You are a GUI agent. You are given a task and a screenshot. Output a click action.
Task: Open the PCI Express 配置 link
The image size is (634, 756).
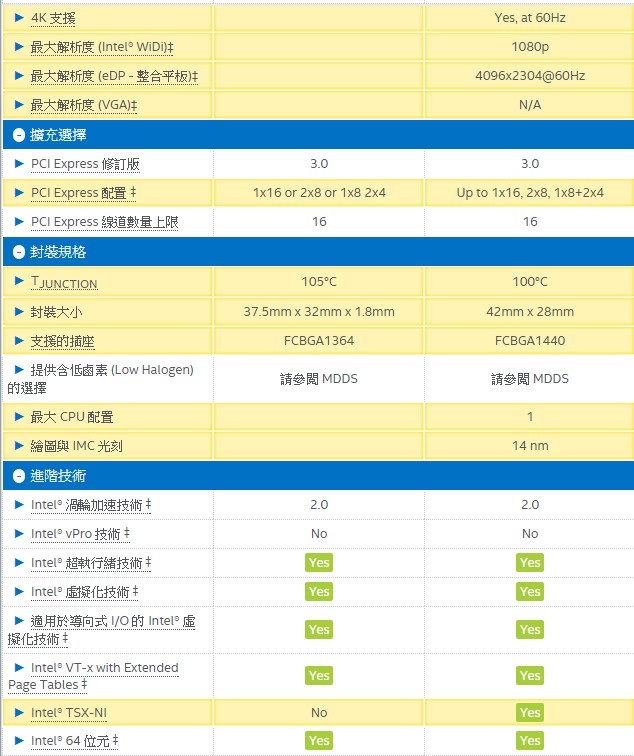click(83, 193)
